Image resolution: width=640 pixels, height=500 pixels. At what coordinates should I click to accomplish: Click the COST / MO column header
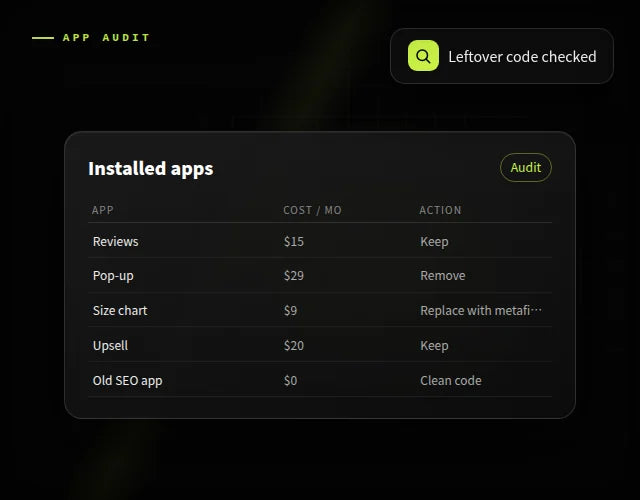click(x=312, y=210)
